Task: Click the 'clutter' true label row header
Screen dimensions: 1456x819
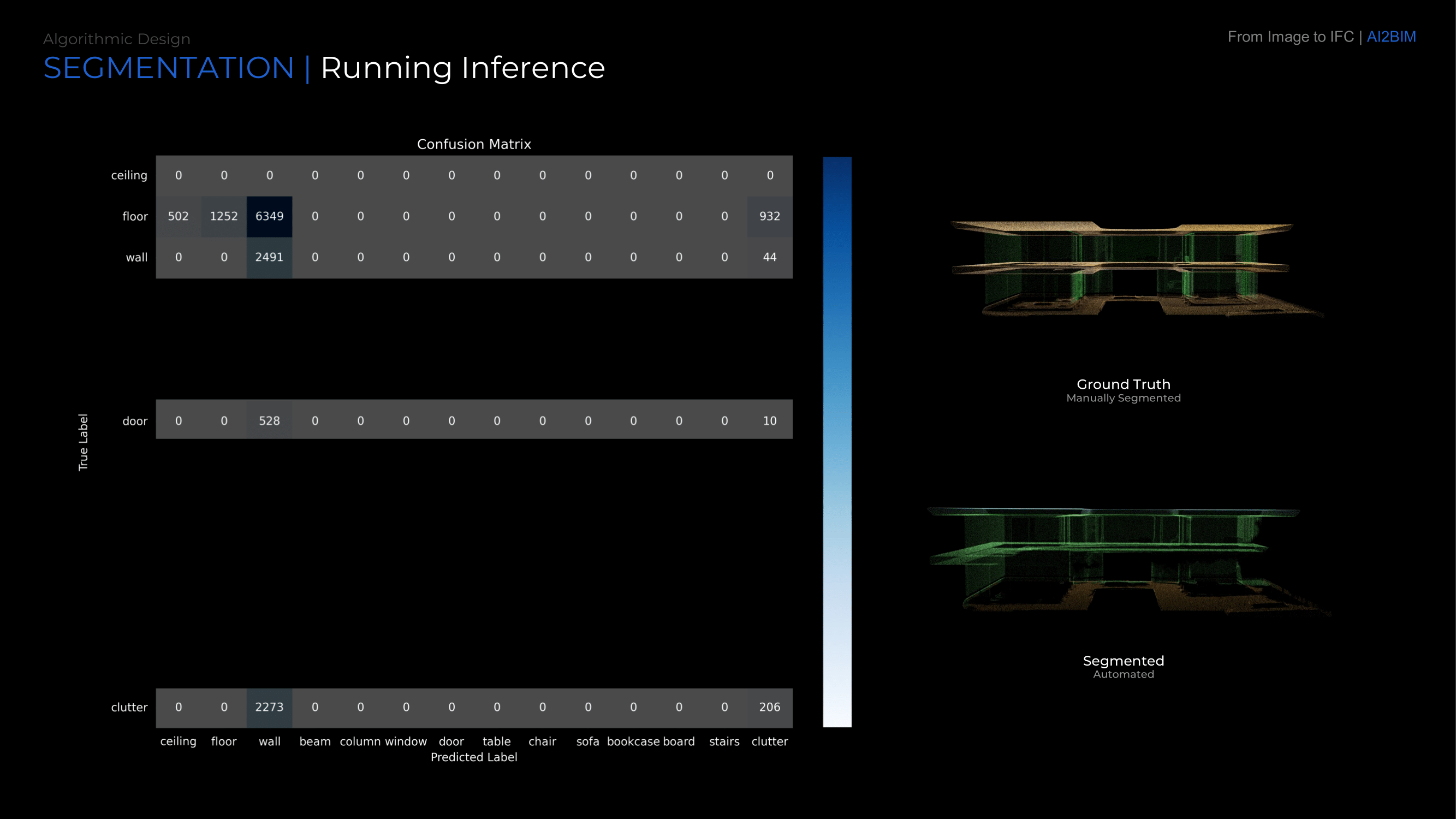Action: click(x=129, y=707)
